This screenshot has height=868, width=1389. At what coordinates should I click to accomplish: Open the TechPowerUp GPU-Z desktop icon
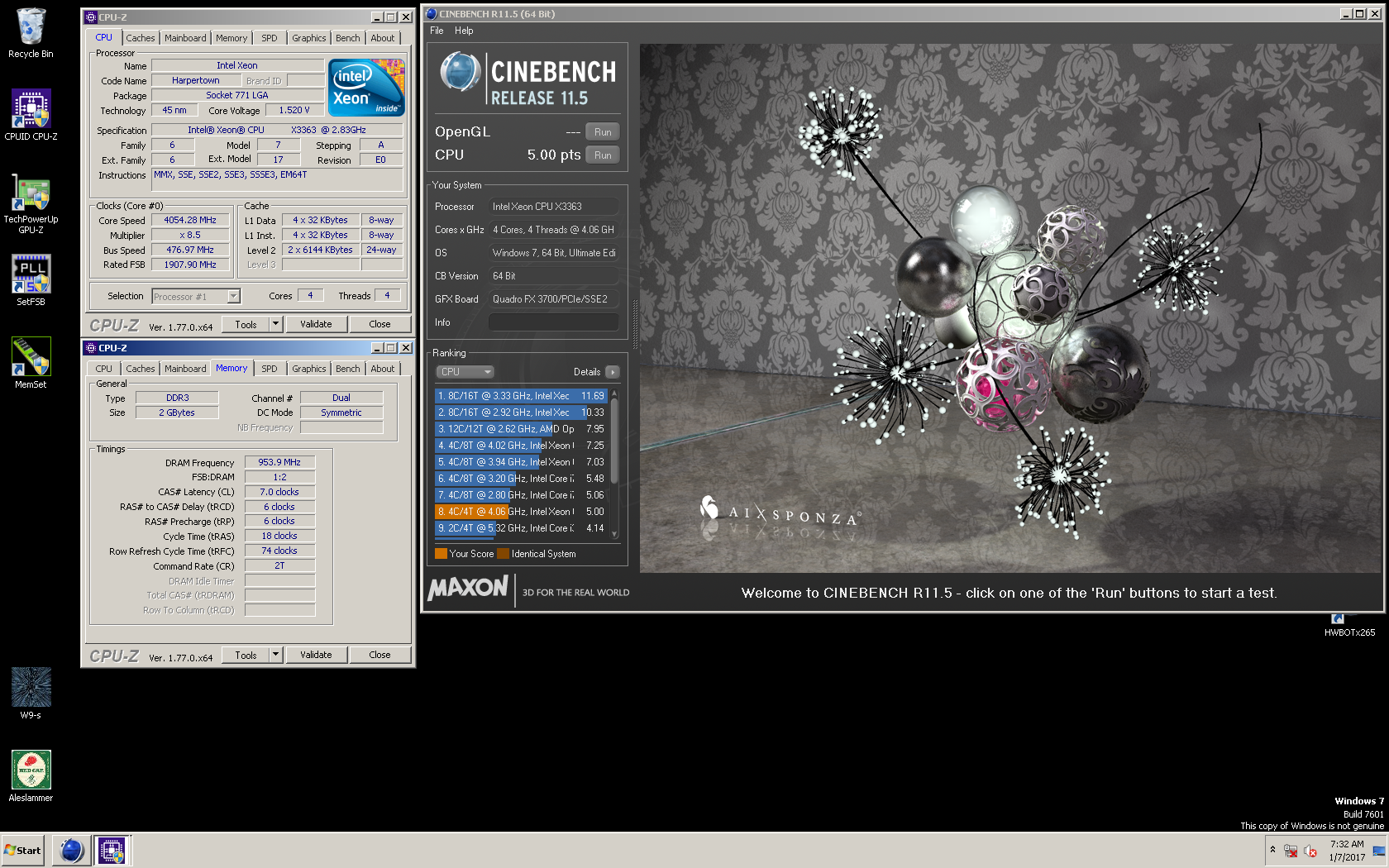click(x=31, y=203)
